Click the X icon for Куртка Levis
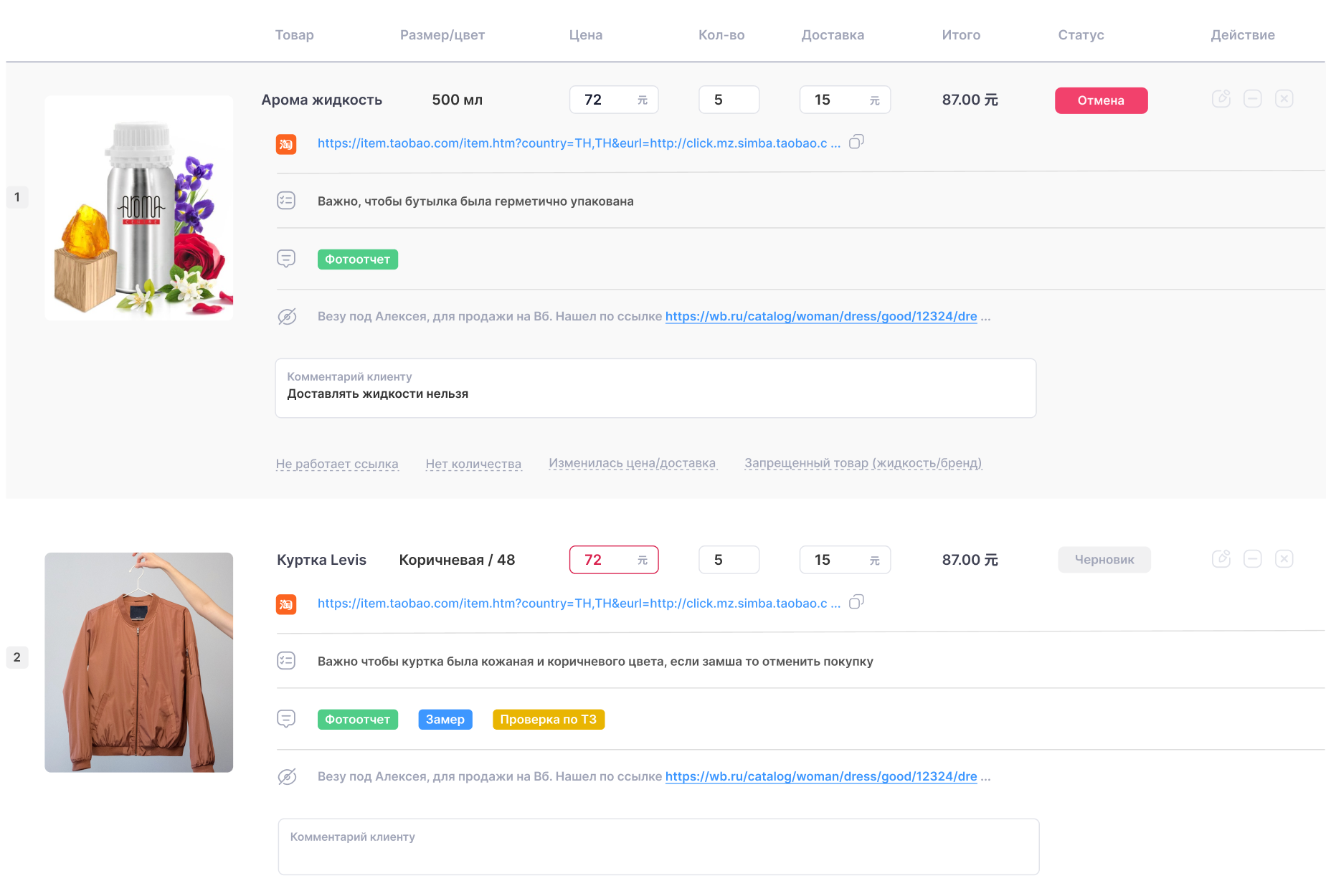This screenshot has width=1331, height=896. click(x=1284, y=559)
